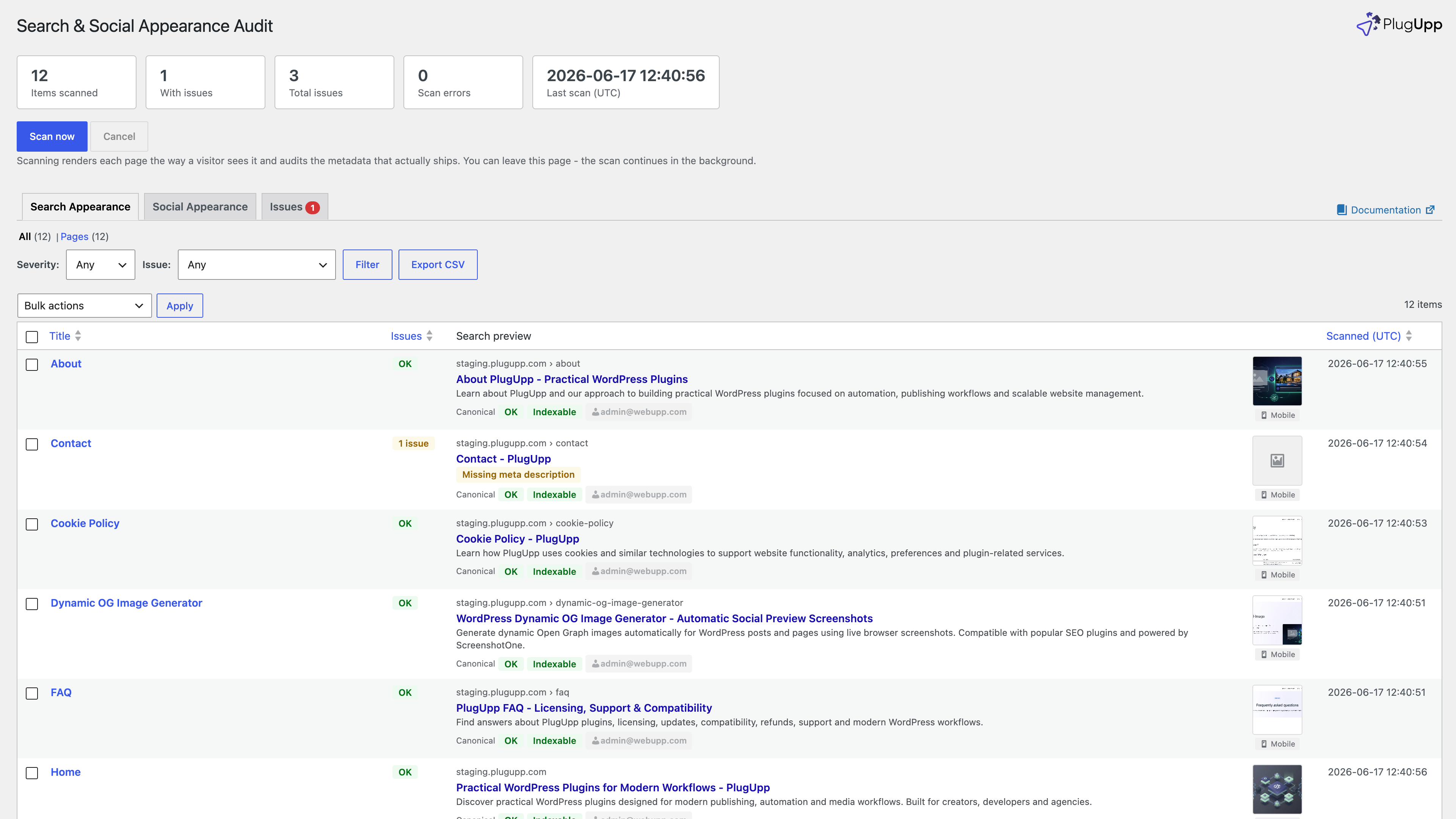The height and width of the screenshot is (819, 1456).
Task: Open the FAQ title link
Action: (x=61, y=692)
